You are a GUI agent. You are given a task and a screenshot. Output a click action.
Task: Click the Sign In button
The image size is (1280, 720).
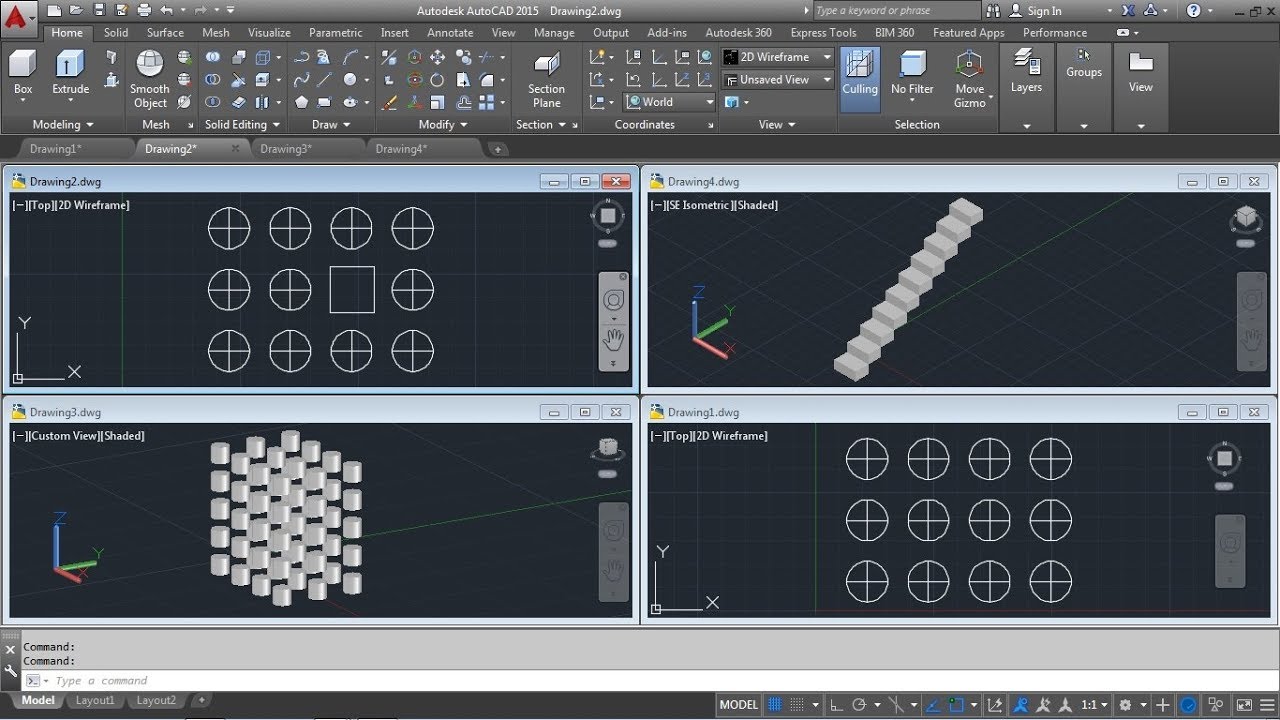coord(1044,11)
